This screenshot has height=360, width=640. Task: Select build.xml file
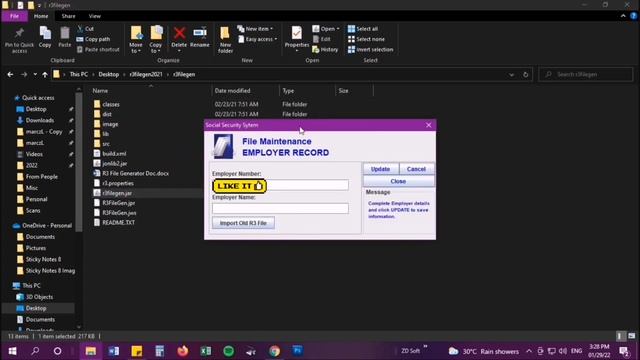point(114,153)
